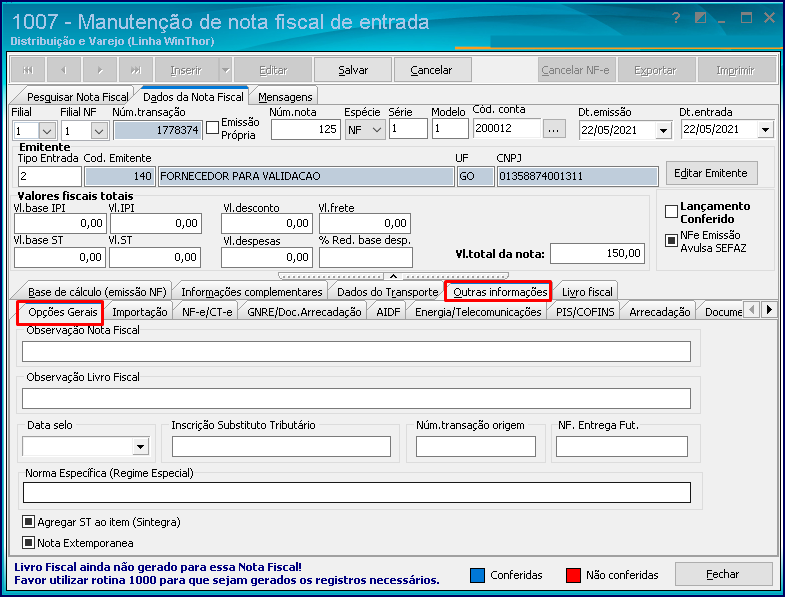
Task: Click the Cancelar NF-e button
Action: [576, 70]
